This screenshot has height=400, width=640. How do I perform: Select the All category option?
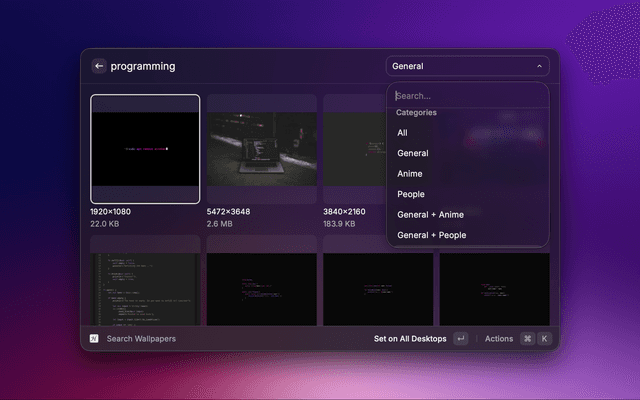pos(402,133)
